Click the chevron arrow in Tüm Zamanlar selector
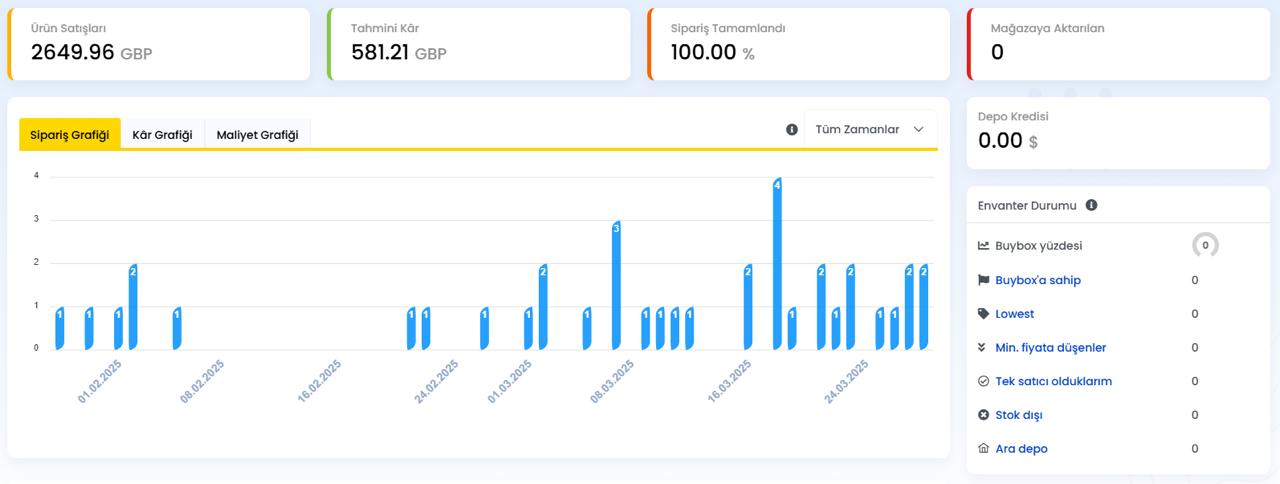This screenshot has height=484, width=1280. 919,130
